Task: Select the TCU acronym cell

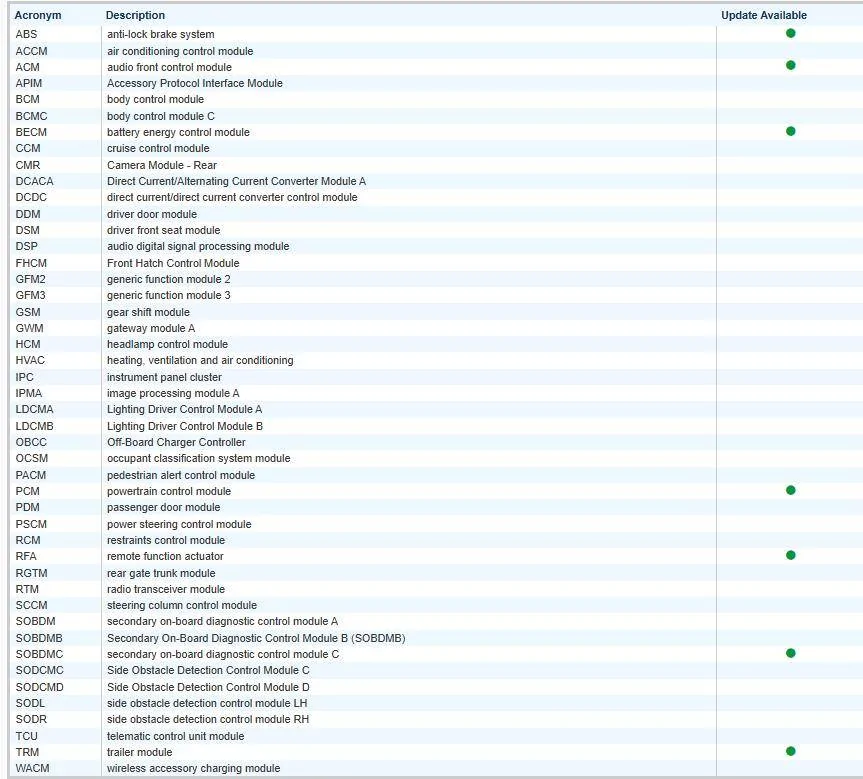Action: click(27, 736)
